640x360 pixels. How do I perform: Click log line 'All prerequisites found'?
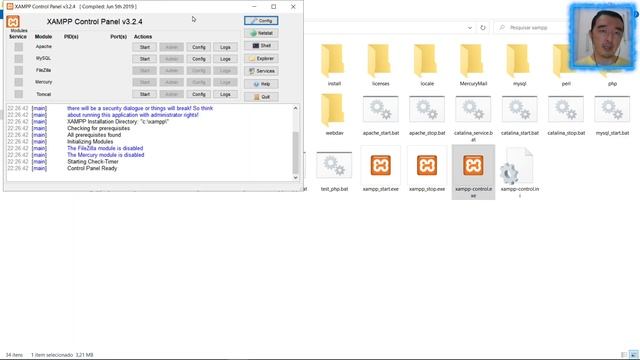tap(94, 135)
